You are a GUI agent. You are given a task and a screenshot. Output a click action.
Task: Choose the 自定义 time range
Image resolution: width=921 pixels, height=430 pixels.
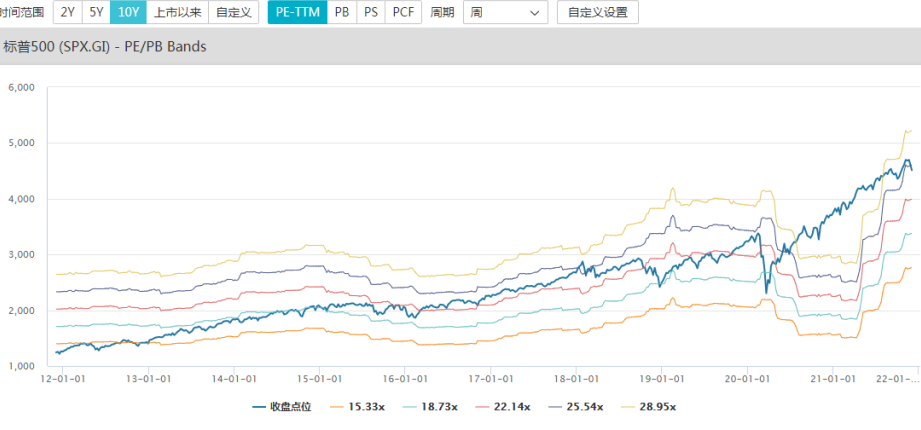click(x=234, y=12)
